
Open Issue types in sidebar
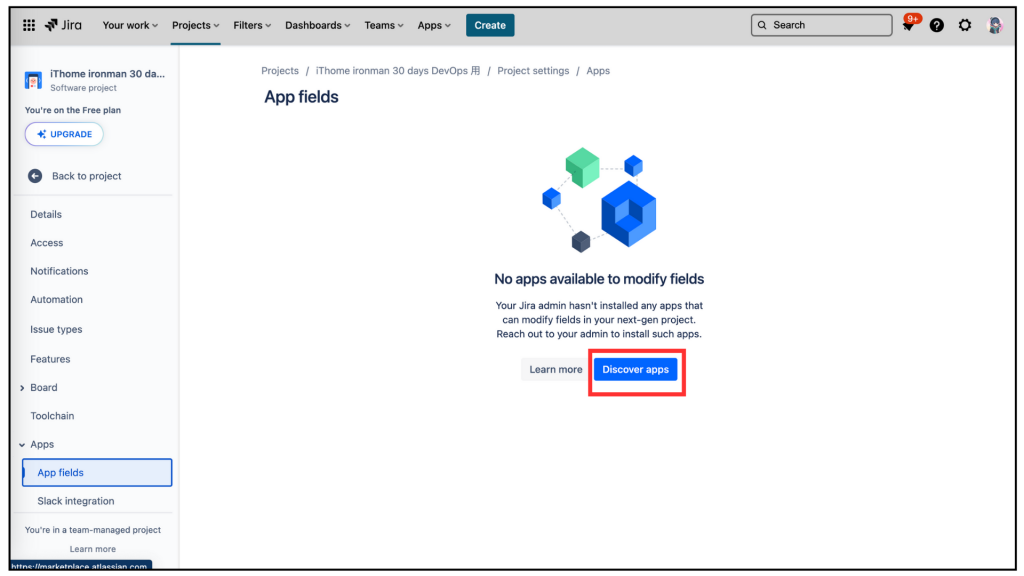(56, 329)
